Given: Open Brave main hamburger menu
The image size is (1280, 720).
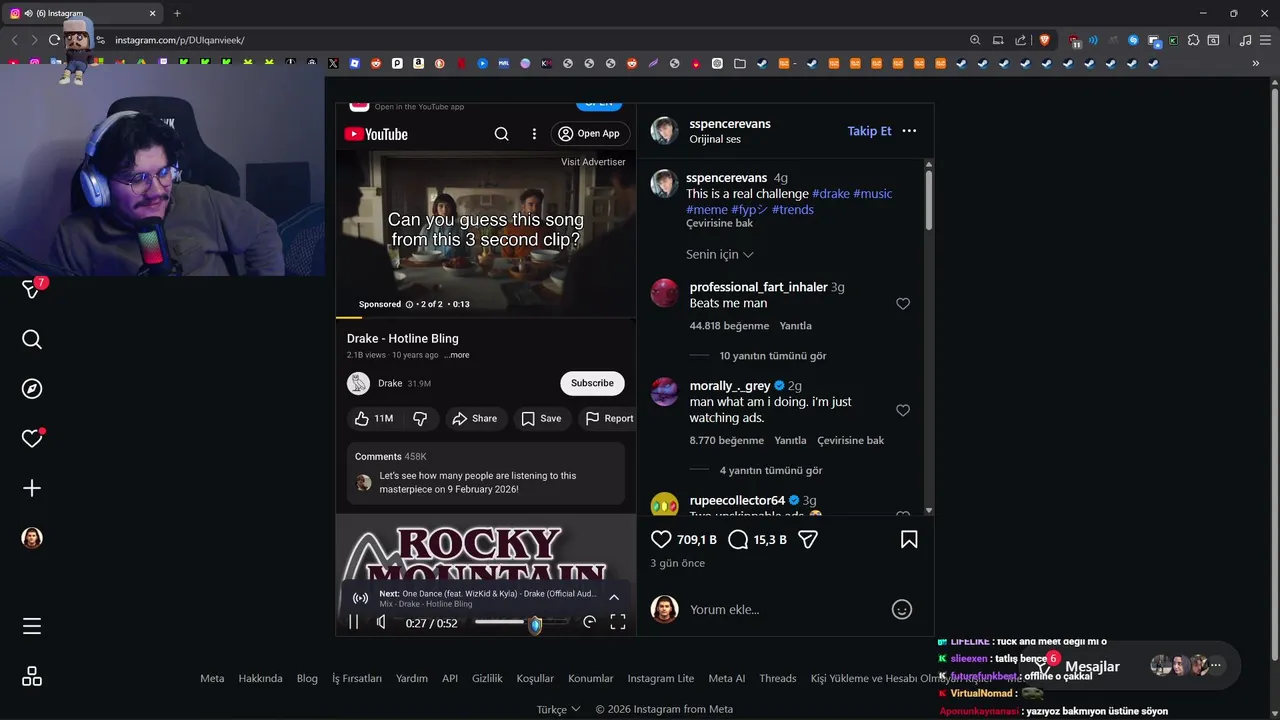Looking at the screenshot, I should [1265, 40].
